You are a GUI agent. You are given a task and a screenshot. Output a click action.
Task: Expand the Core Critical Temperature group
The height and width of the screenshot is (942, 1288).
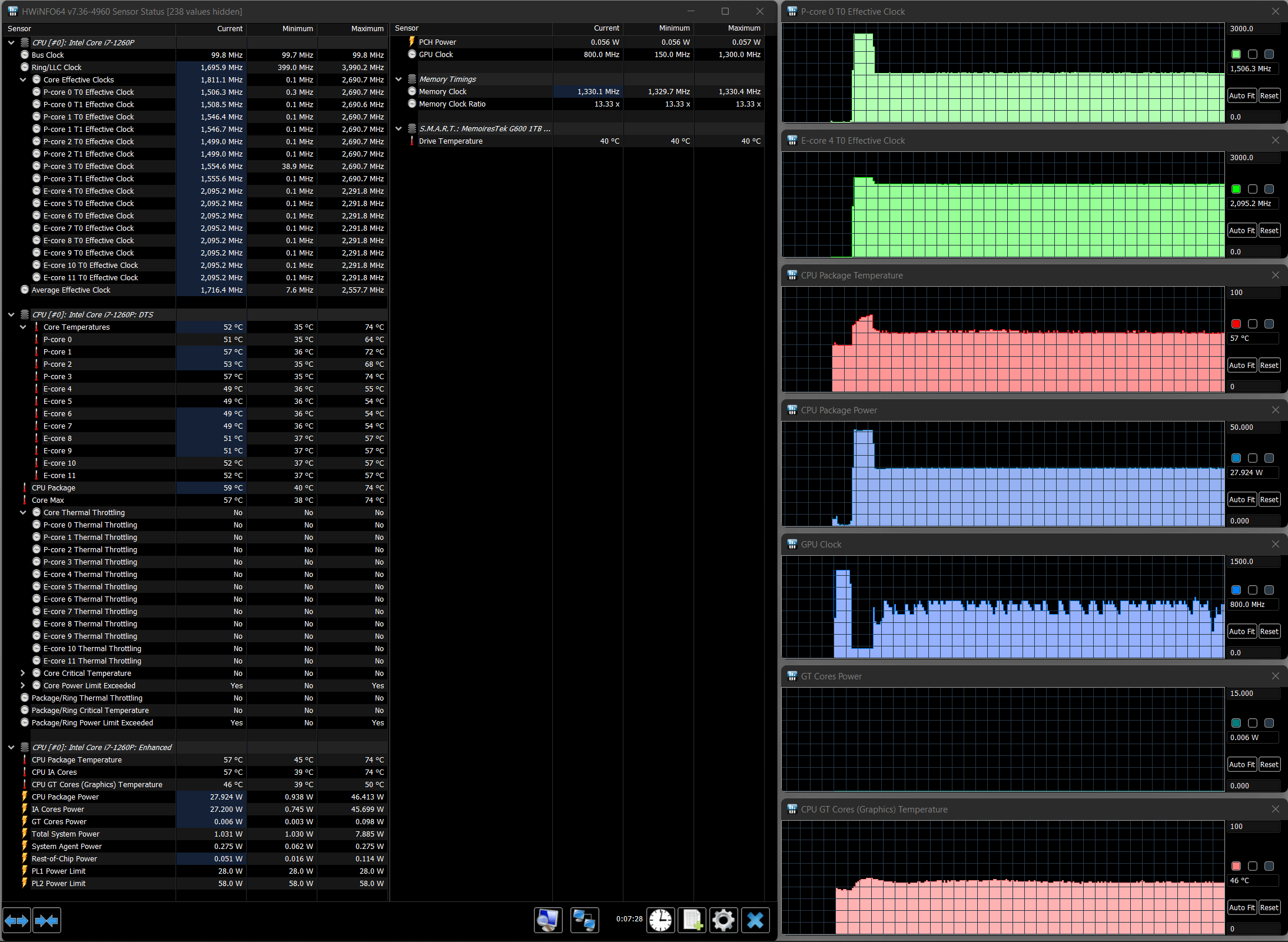click(23, 673)
